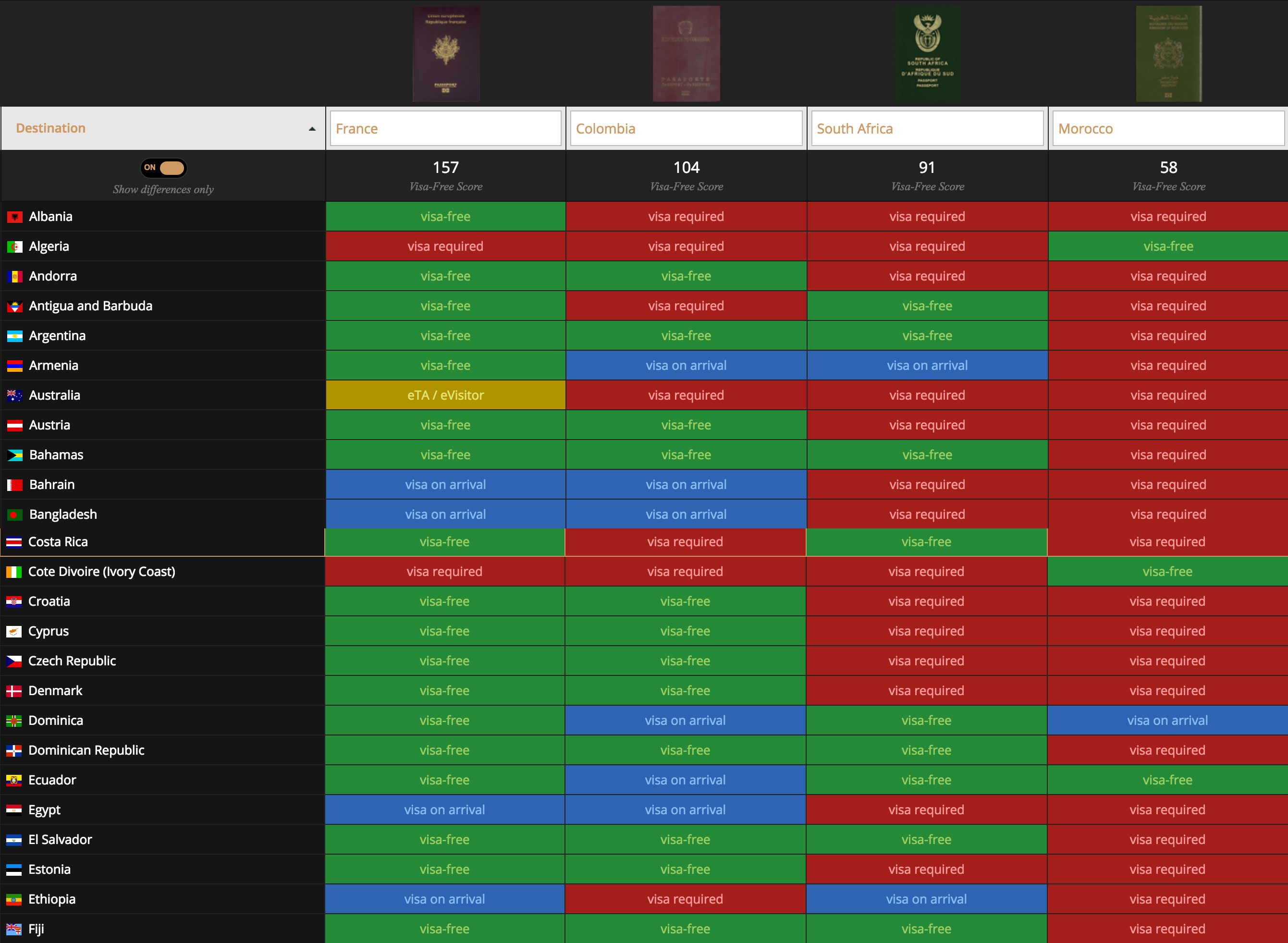Click the French passport cover image
This screenshot has width=1288, height=943.
click(446, 54)
